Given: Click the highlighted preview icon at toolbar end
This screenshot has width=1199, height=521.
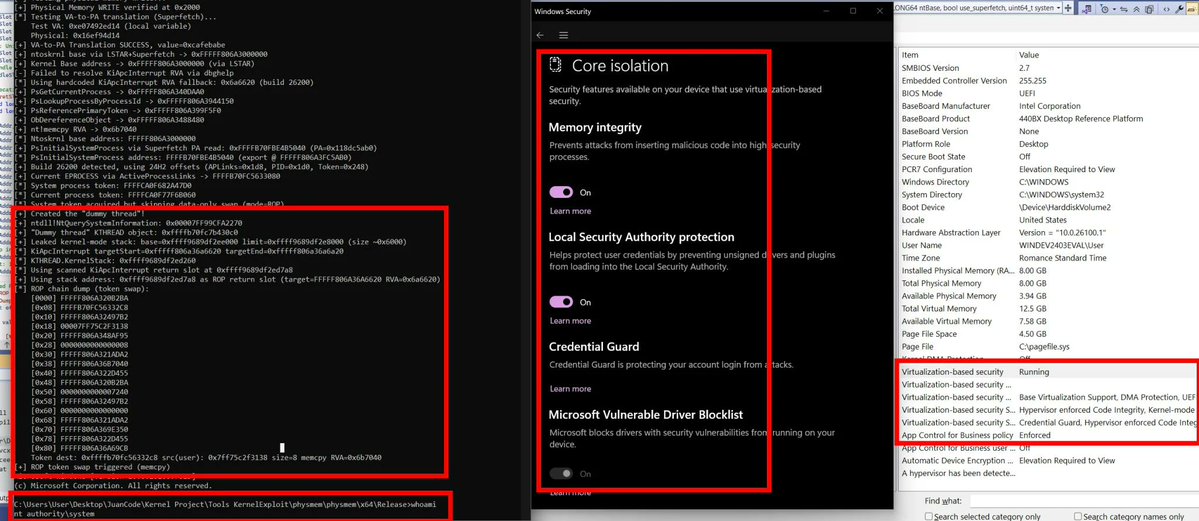Looking at the screenshot, I should [1192, 9].
